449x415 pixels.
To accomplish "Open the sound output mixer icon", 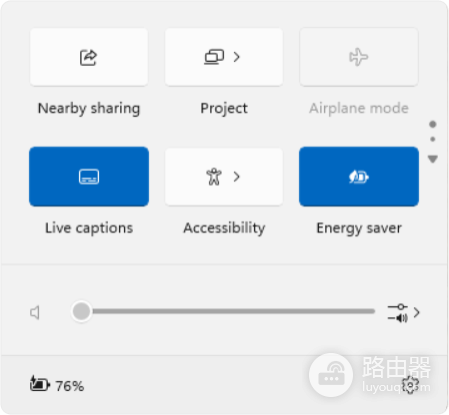I will (x=397, y=313).
